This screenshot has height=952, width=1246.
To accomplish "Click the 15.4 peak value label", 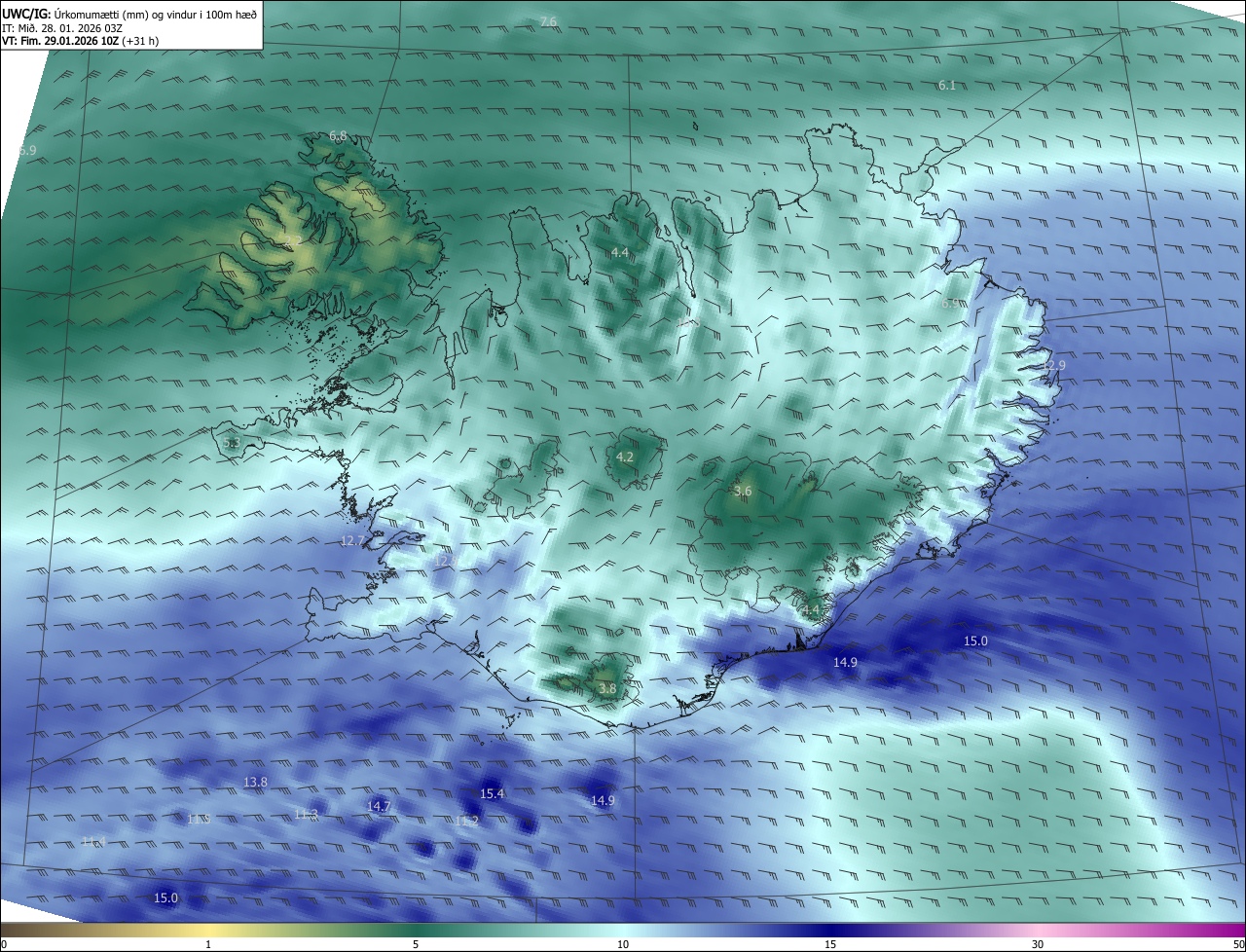I will pyautogui.click(x=492, y=794).
